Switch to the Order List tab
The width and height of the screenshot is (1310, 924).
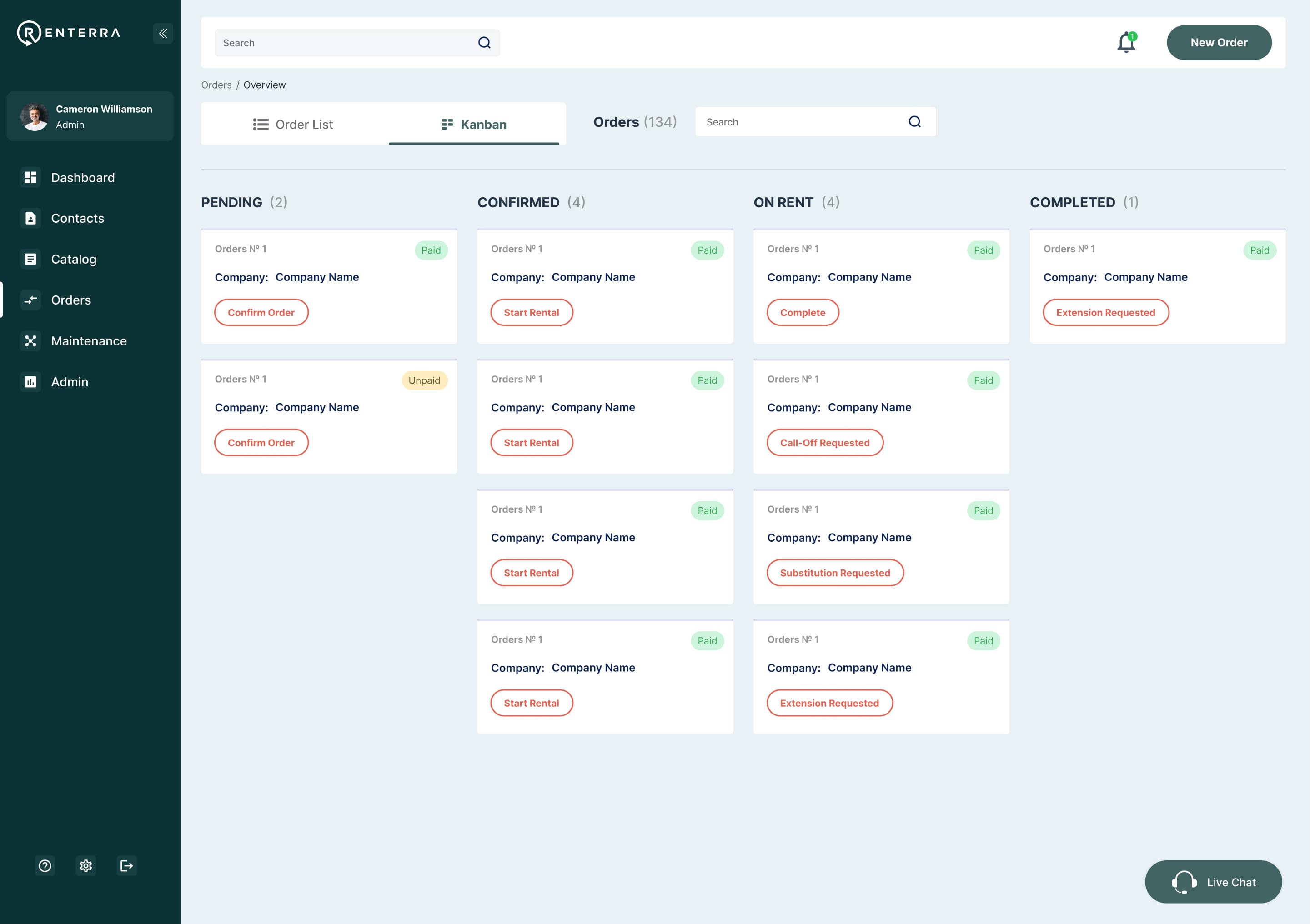pos(294,125)
